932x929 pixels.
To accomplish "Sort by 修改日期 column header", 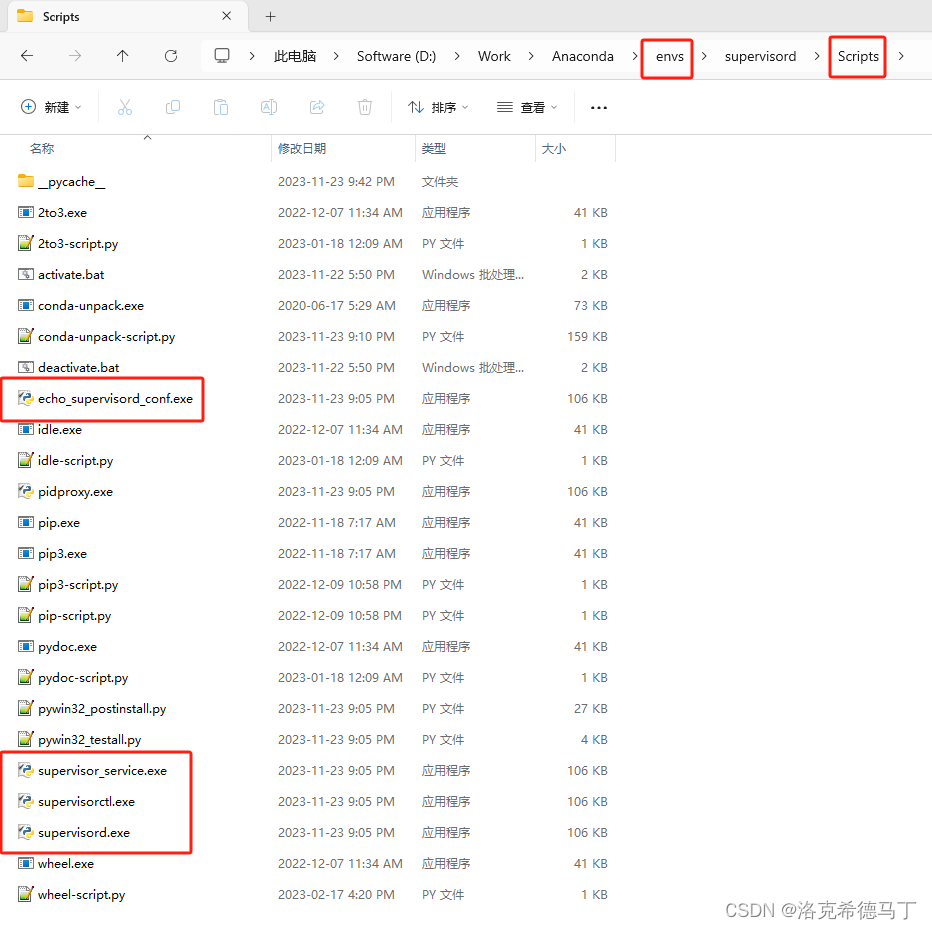I will tap(302, 149).
